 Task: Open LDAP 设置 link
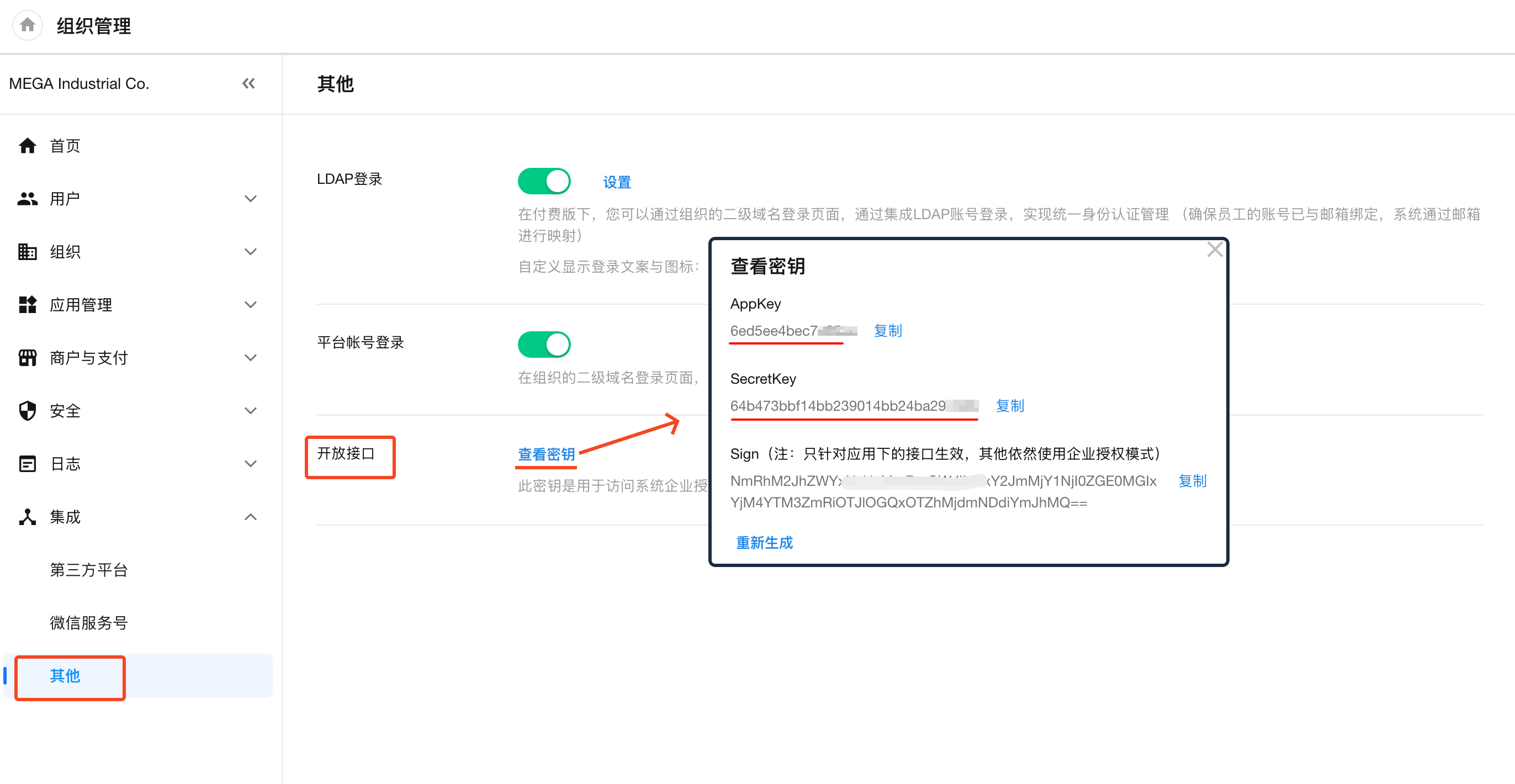click(617, 182)
